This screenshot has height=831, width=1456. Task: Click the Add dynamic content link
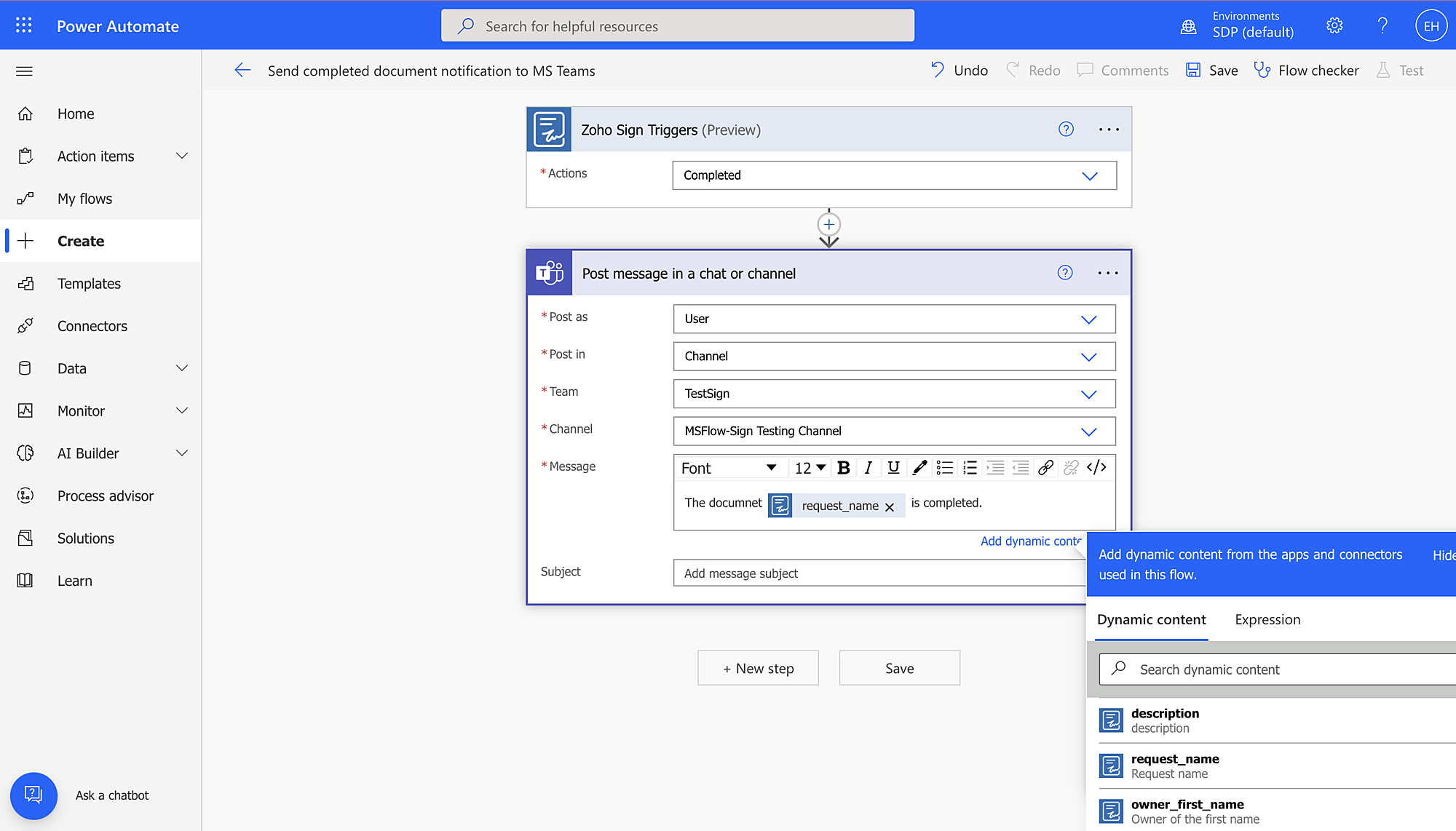[1031, 541]
